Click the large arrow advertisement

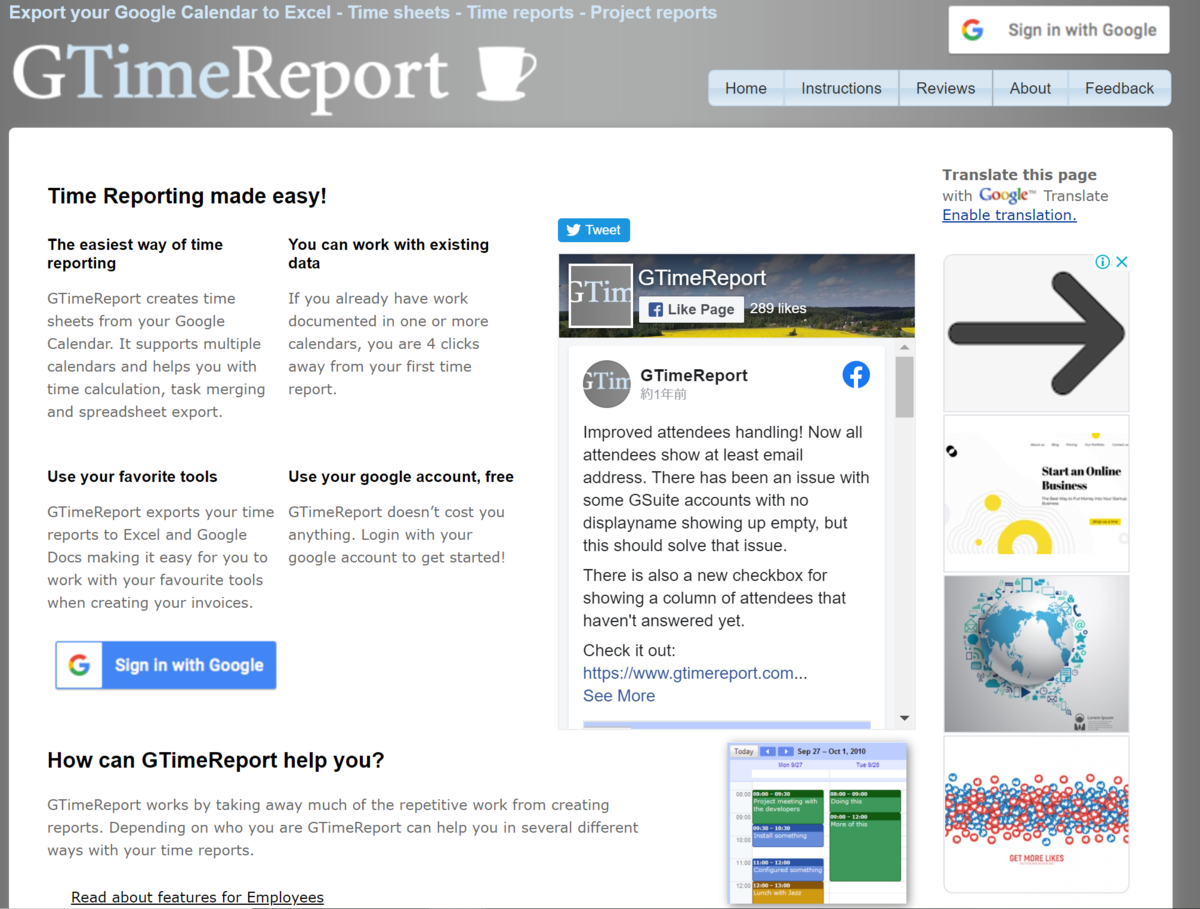[x=1036, y=333]
